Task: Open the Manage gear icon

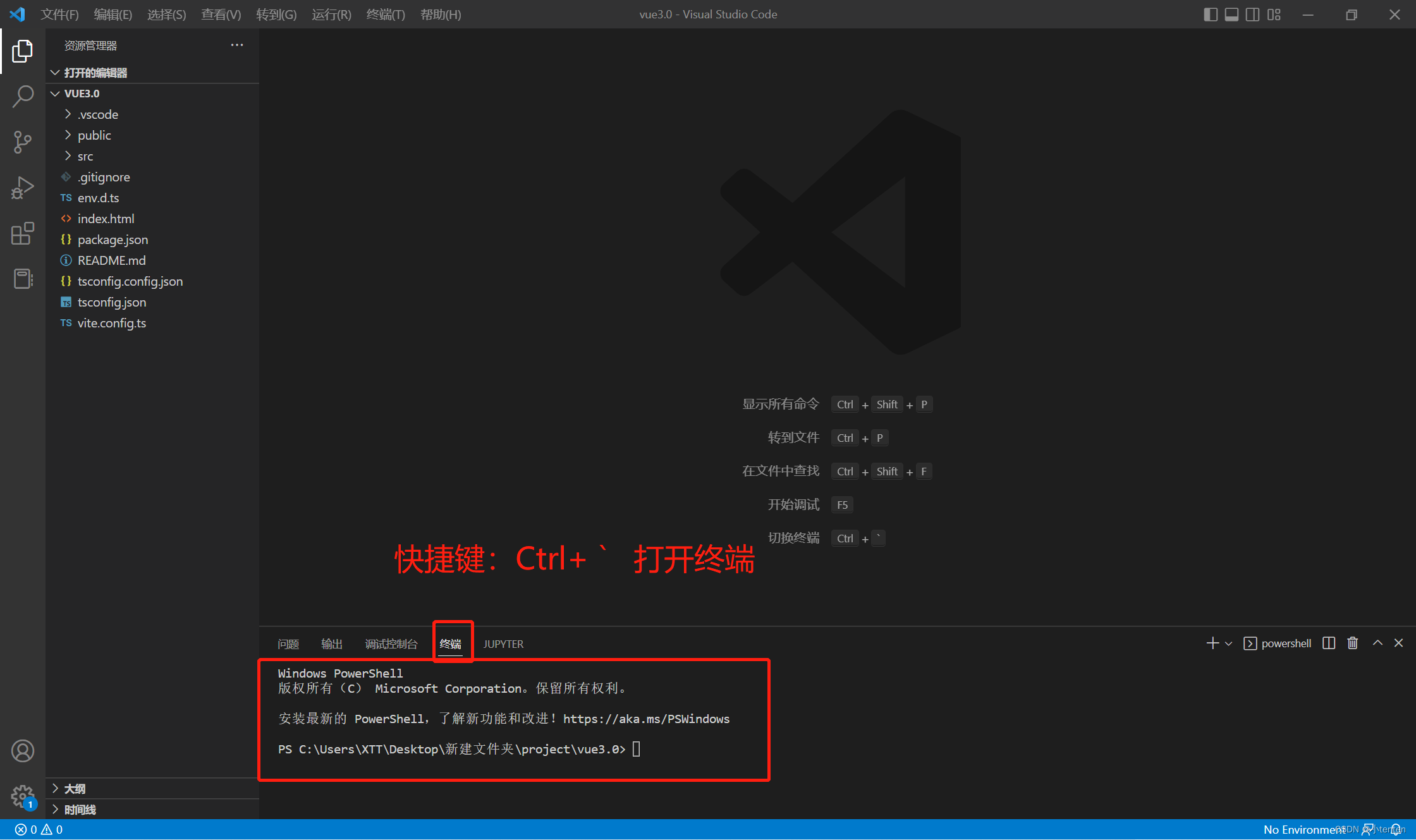Action: [x=23, y=796]
